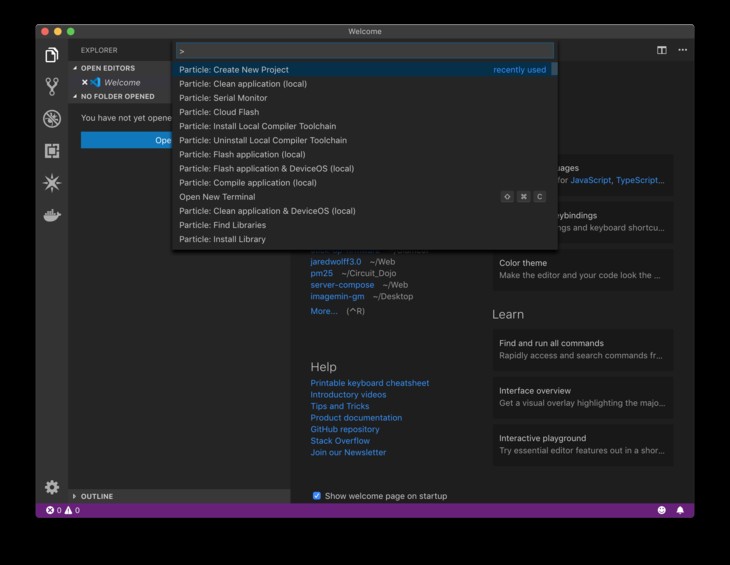Viewport: 730px width, 565px height.
Task: Click the split editor icon
Action: pyautogui.click(x=661, y=50)
